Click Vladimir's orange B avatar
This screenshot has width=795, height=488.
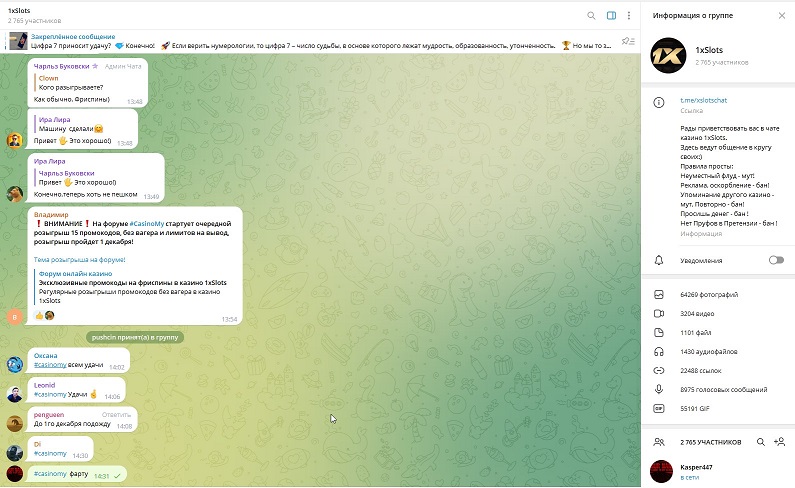click(15, 317)
